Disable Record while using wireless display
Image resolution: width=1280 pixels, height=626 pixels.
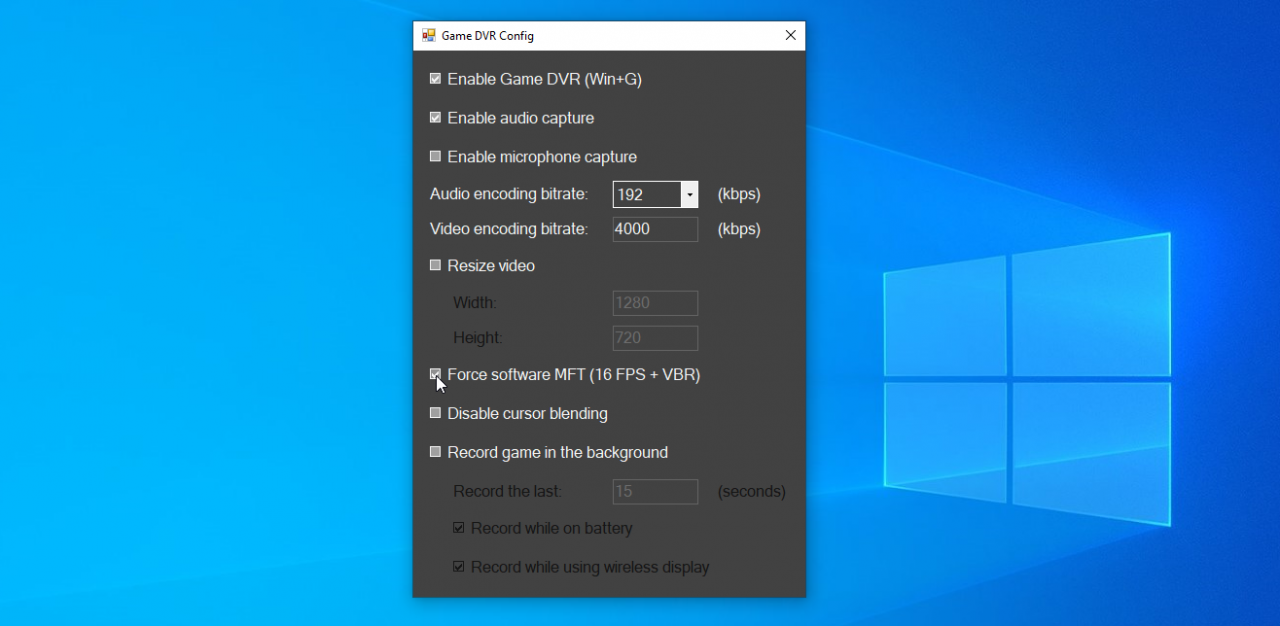(x=459, y=567)
